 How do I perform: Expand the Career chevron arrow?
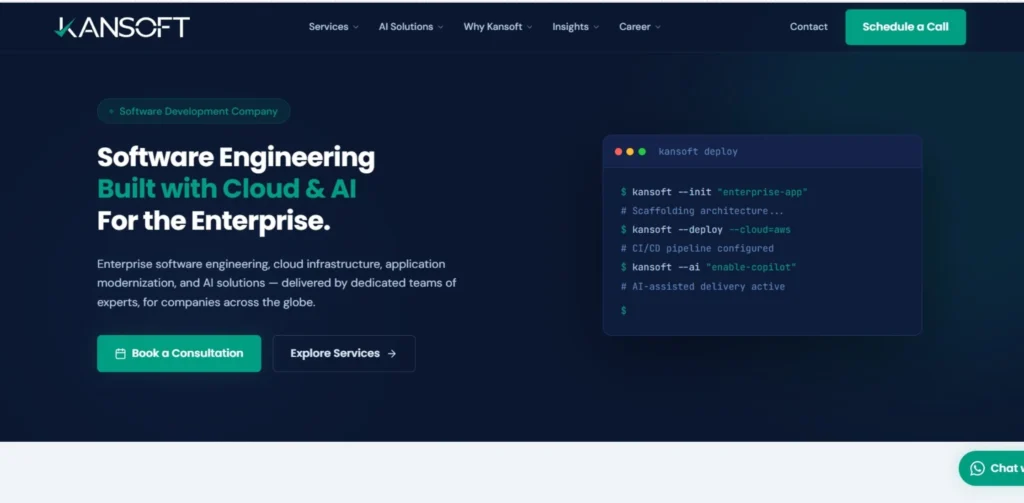click(658, 27)
